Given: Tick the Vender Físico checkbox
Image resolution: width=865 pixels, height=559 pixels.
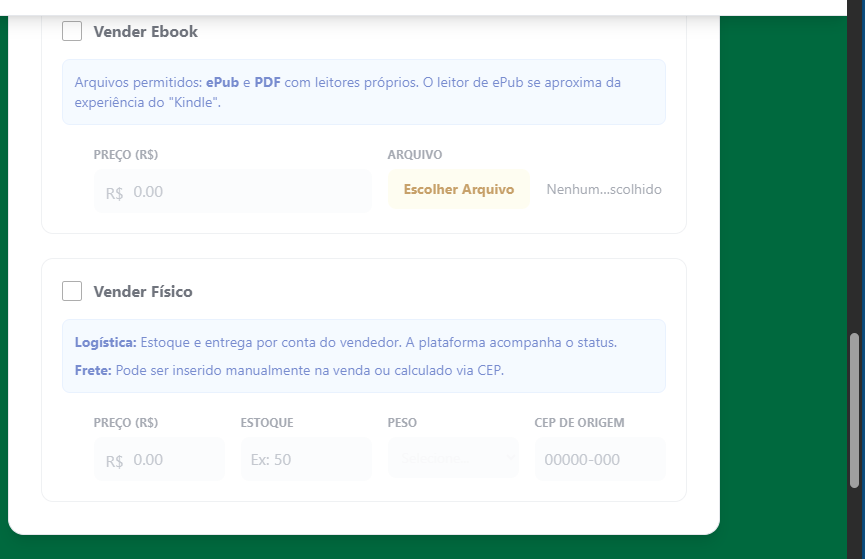Looking at the screenshot, I should (x=72, y=291).
